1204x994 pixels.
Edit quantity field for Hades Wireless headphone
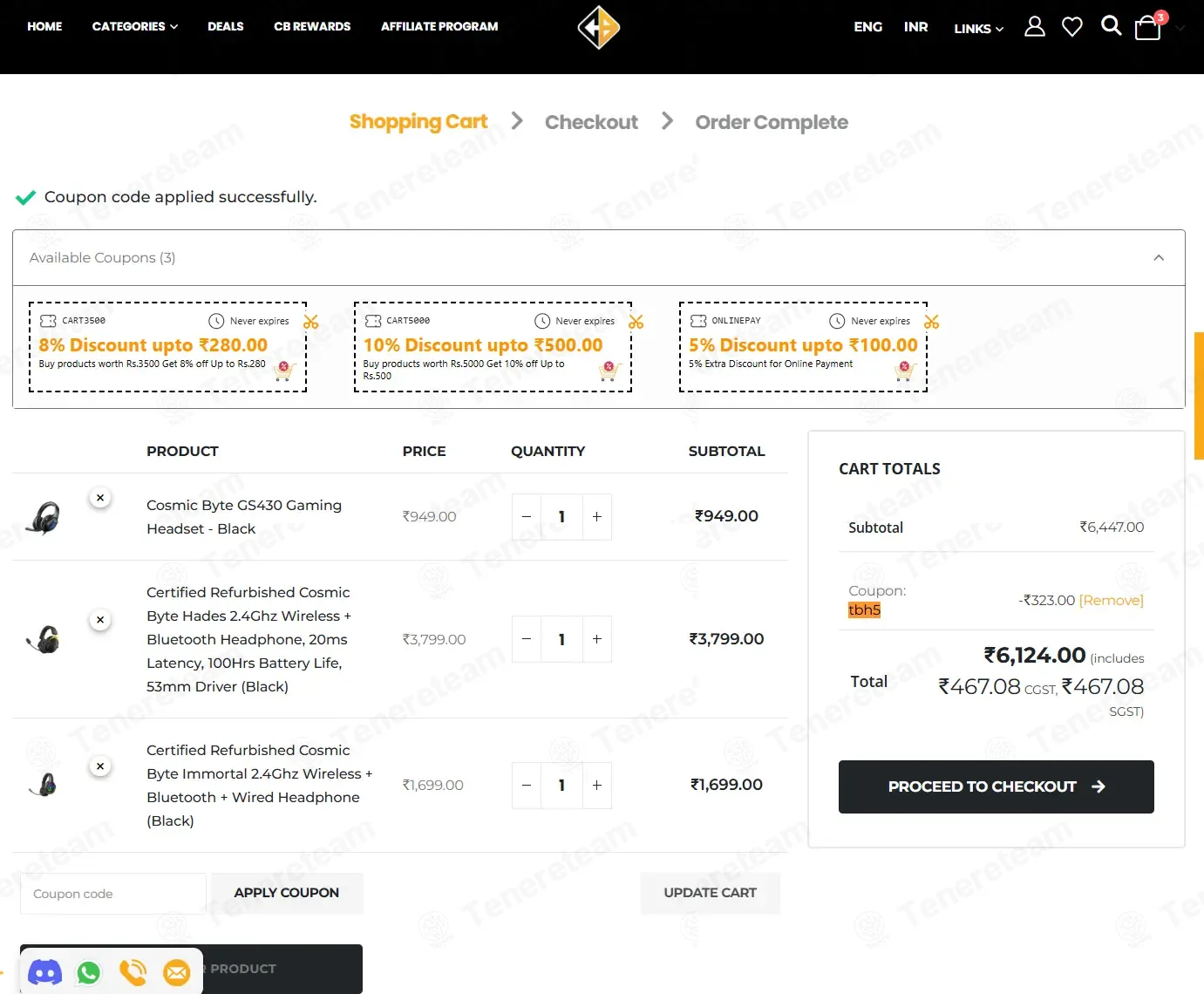click(x=562, y=639)
